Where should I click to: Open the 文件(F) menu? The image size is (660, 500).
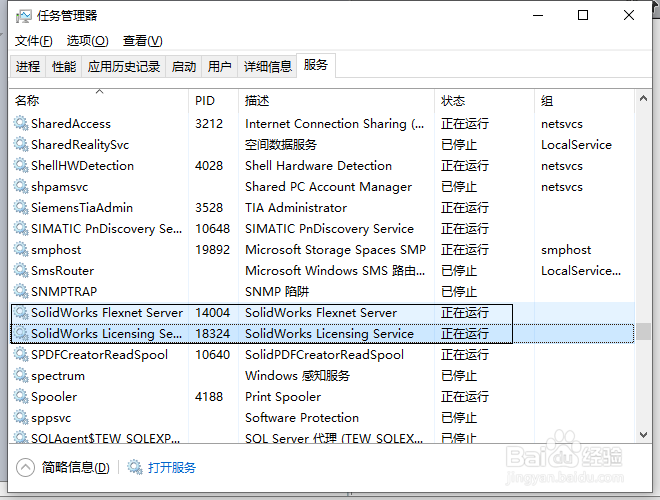[34, 41]
